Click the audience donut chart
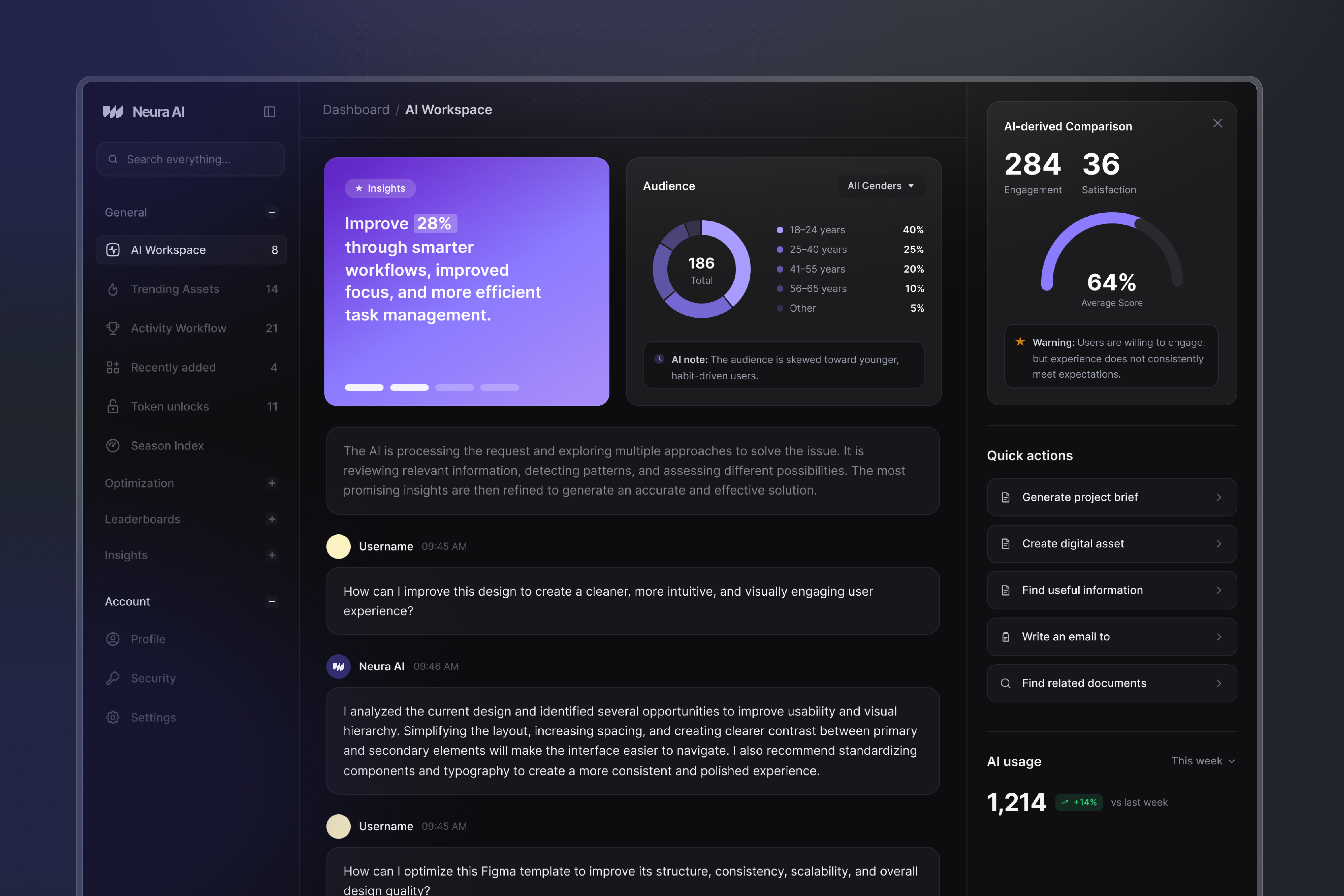 [701, 269]
